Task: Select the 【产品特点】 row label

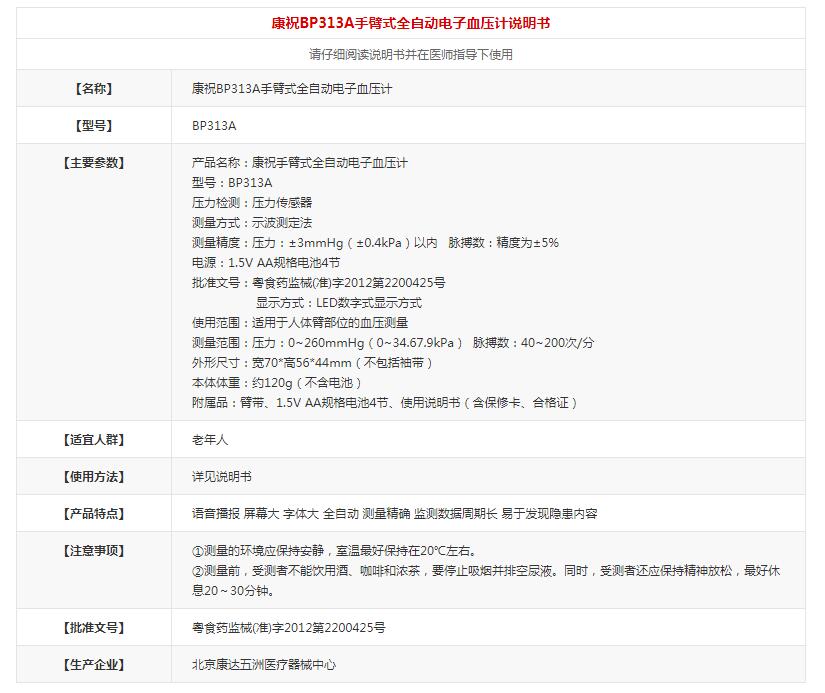Action: pos(94,514)
